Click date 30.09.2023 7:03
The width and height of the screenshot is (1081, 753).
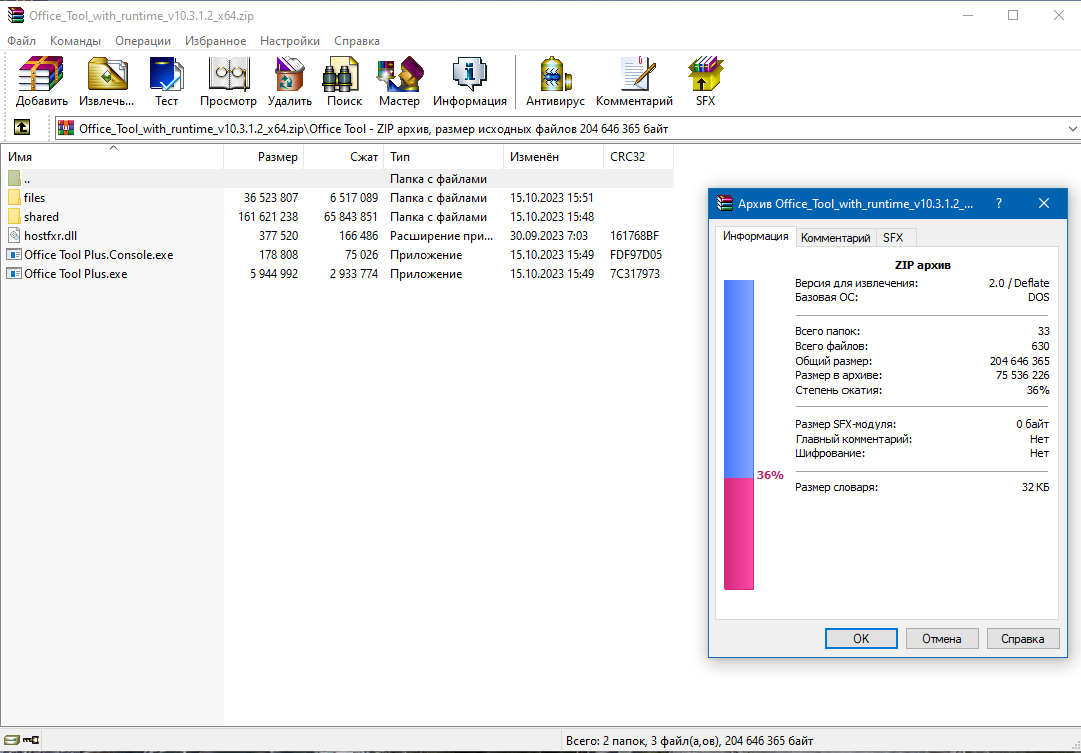coord(549,236)
